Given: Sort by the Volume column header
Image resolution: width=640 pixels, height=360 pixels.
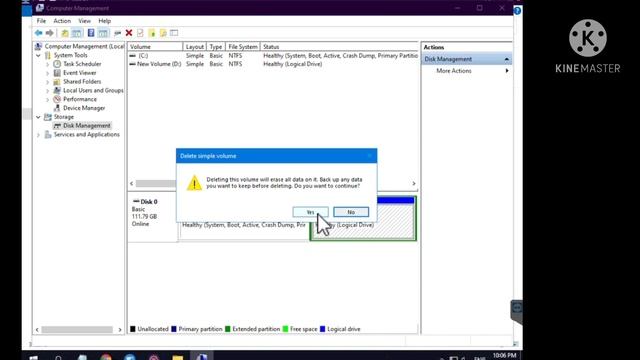Looking at the screenshot, I should pyautogui.click(x=155, y=47).
